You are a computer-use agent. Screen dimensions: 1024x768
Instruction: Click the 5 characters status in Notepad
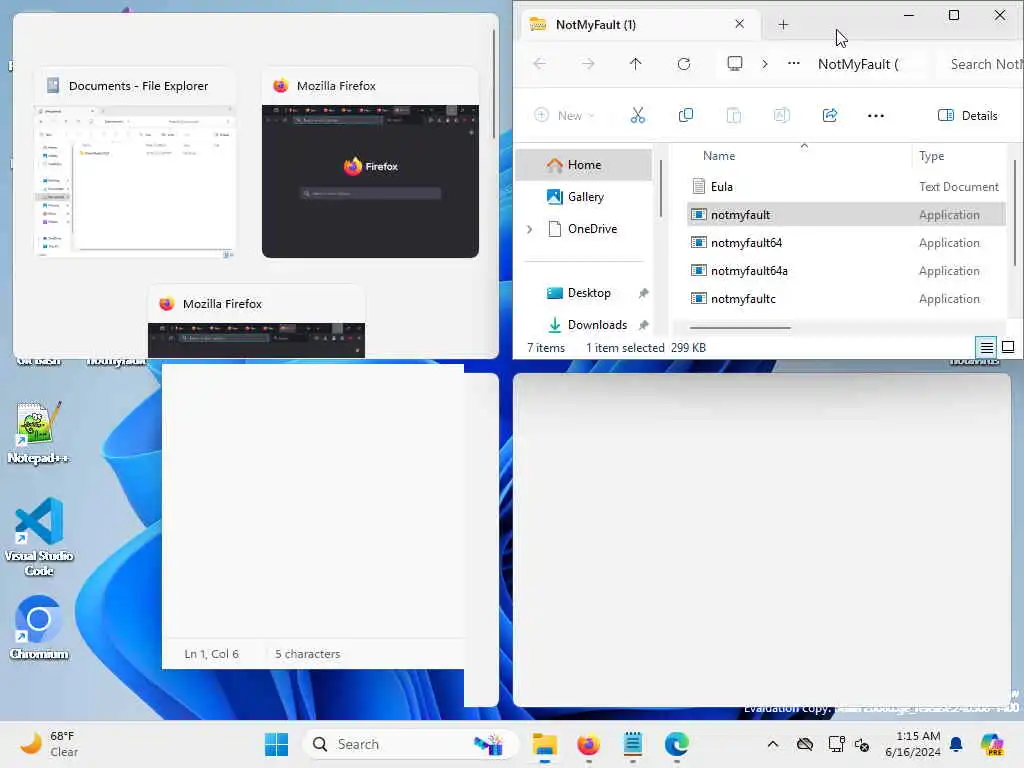click(308, 654)
